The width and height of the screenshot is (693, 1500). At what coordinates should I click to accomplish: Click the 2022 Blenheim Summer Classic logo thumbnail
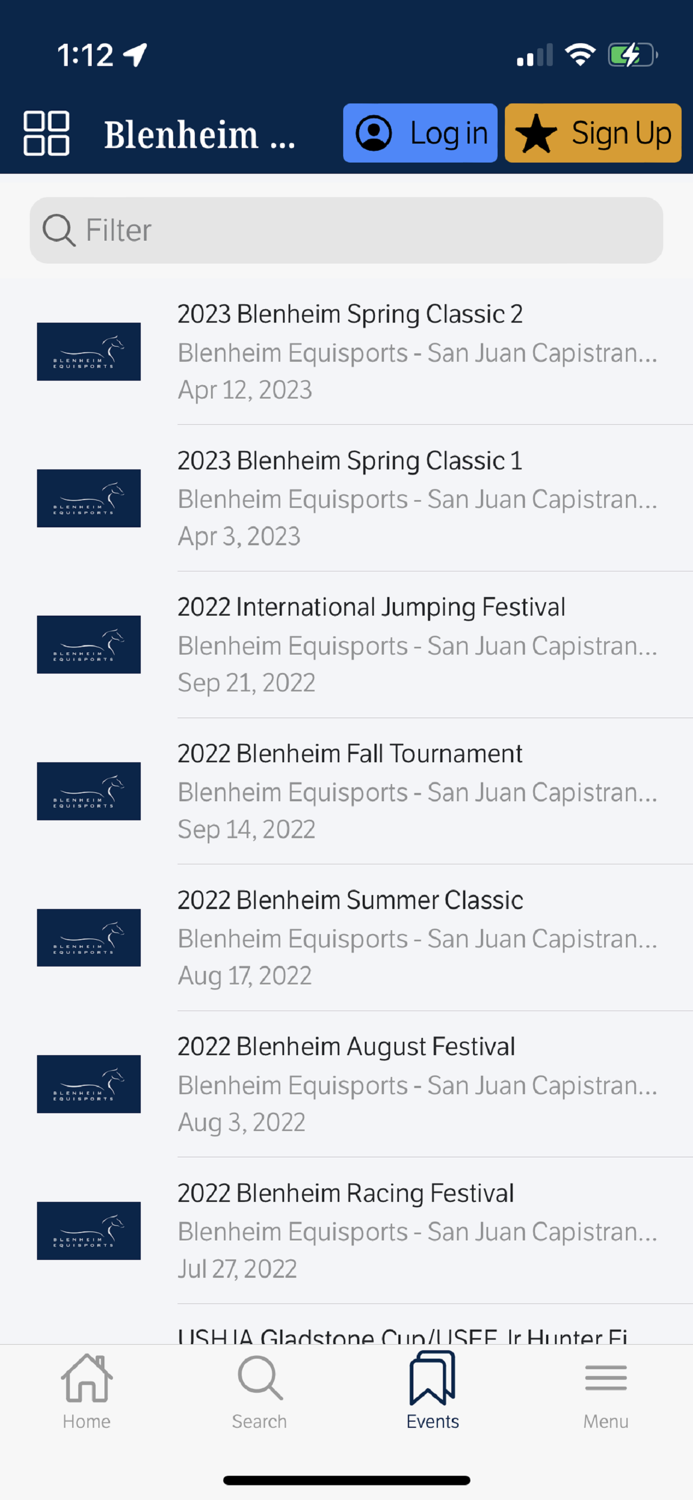(88, 938)
